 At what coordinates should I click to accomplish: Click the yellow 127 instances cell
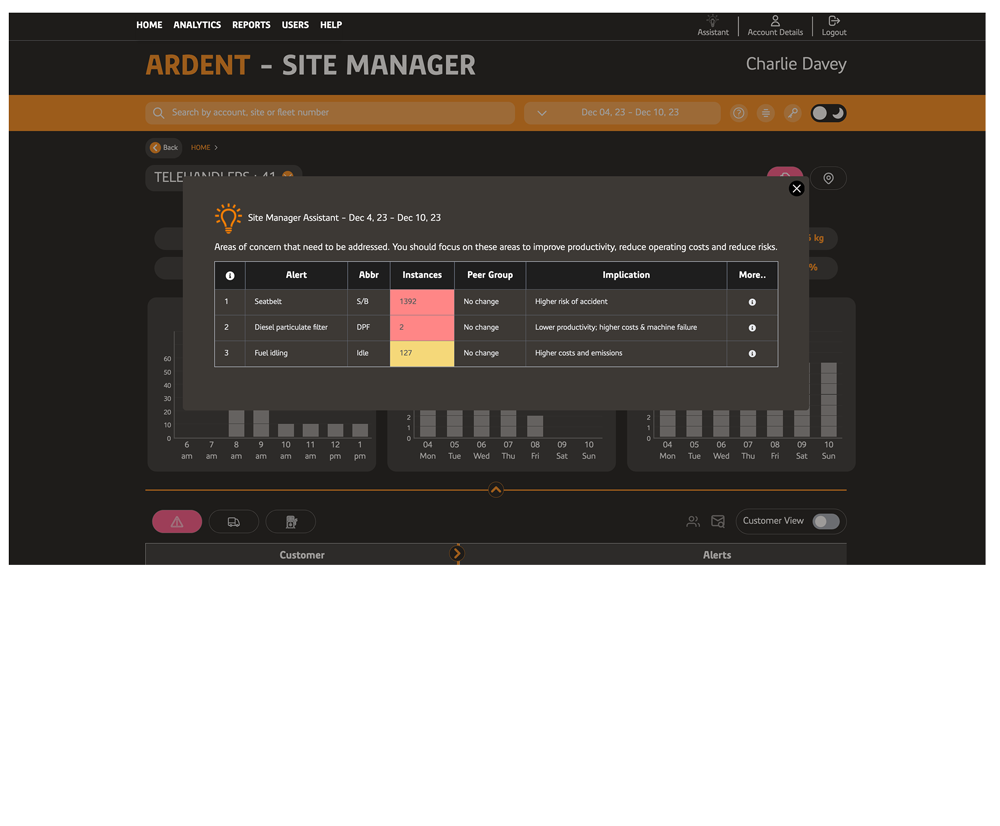[422, 353]
